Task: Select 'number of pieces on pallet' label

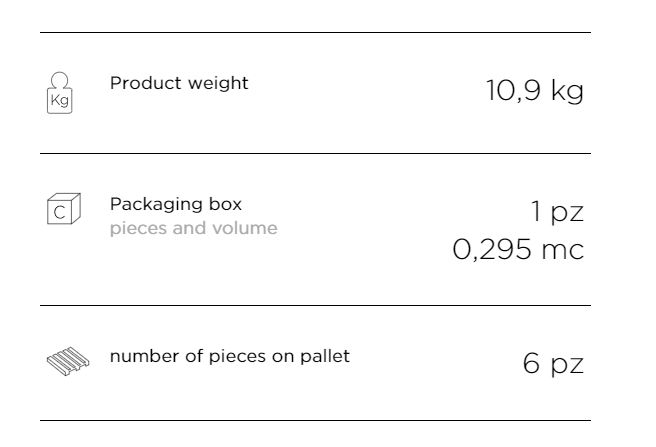Action: click(230, 356)
